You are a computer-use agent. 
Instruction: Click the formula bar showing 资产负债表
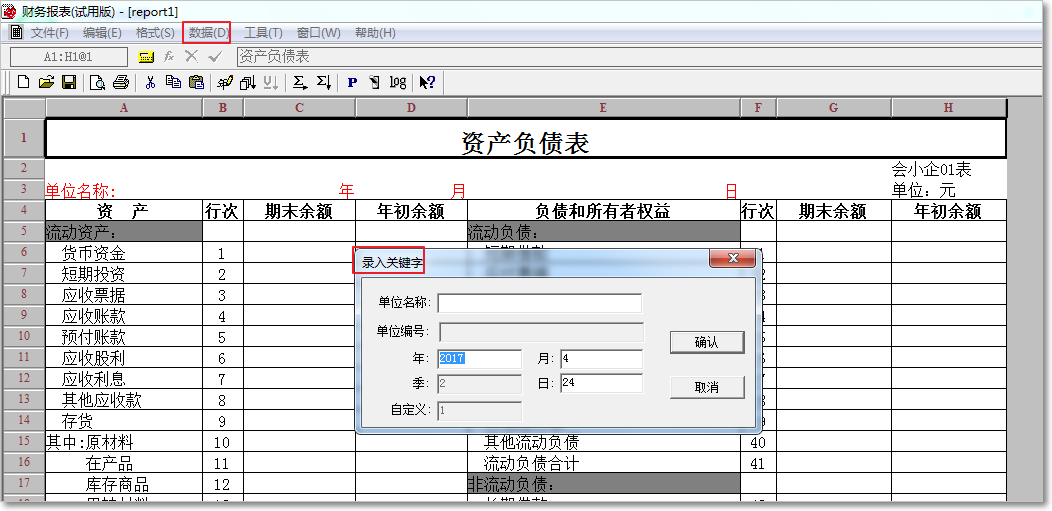click(637, 57)
